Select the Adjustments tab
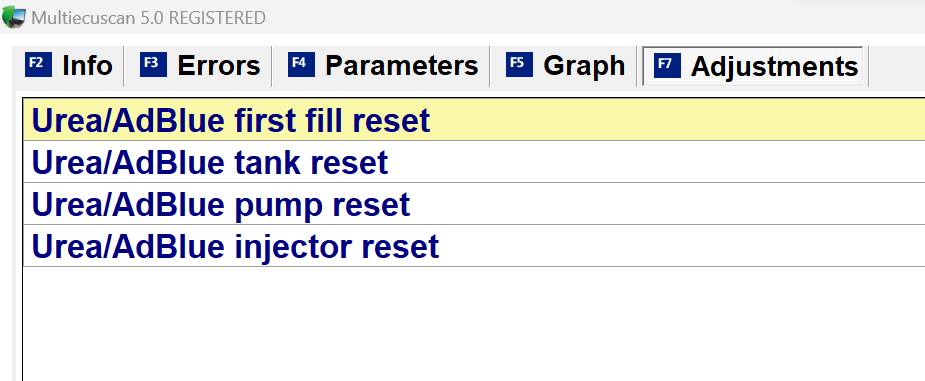The image size is (925, 381). (753, 65)
